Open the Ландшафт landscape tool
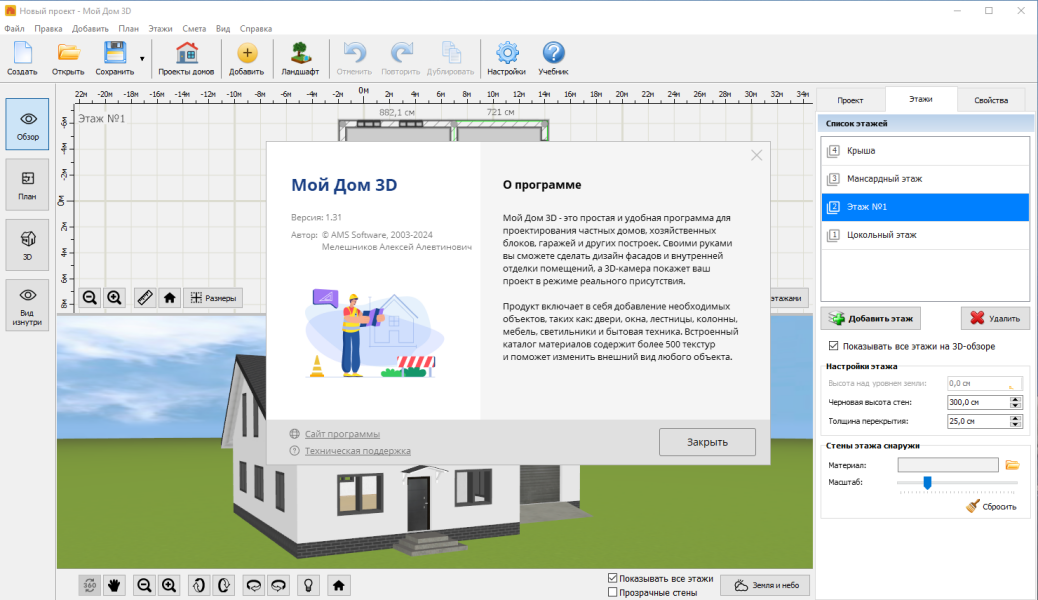 [x=300, y=58]
